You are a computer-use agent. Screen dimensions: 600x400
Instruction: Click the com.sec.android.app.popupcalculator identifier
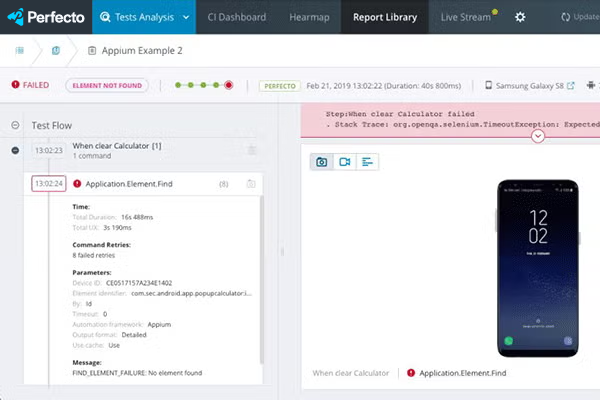[191, 293]
